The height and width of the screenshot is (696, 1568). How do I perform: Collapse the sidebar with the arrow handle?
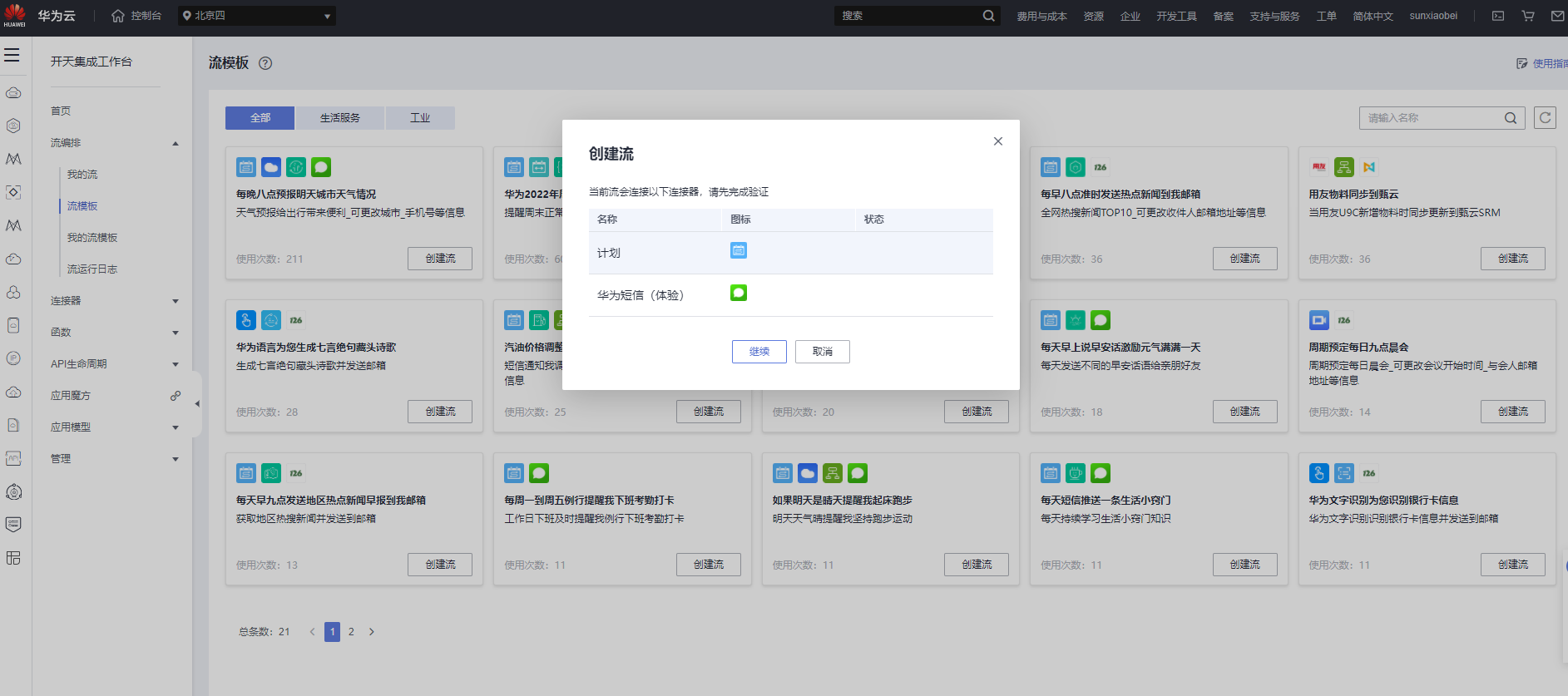pos(197,404)
